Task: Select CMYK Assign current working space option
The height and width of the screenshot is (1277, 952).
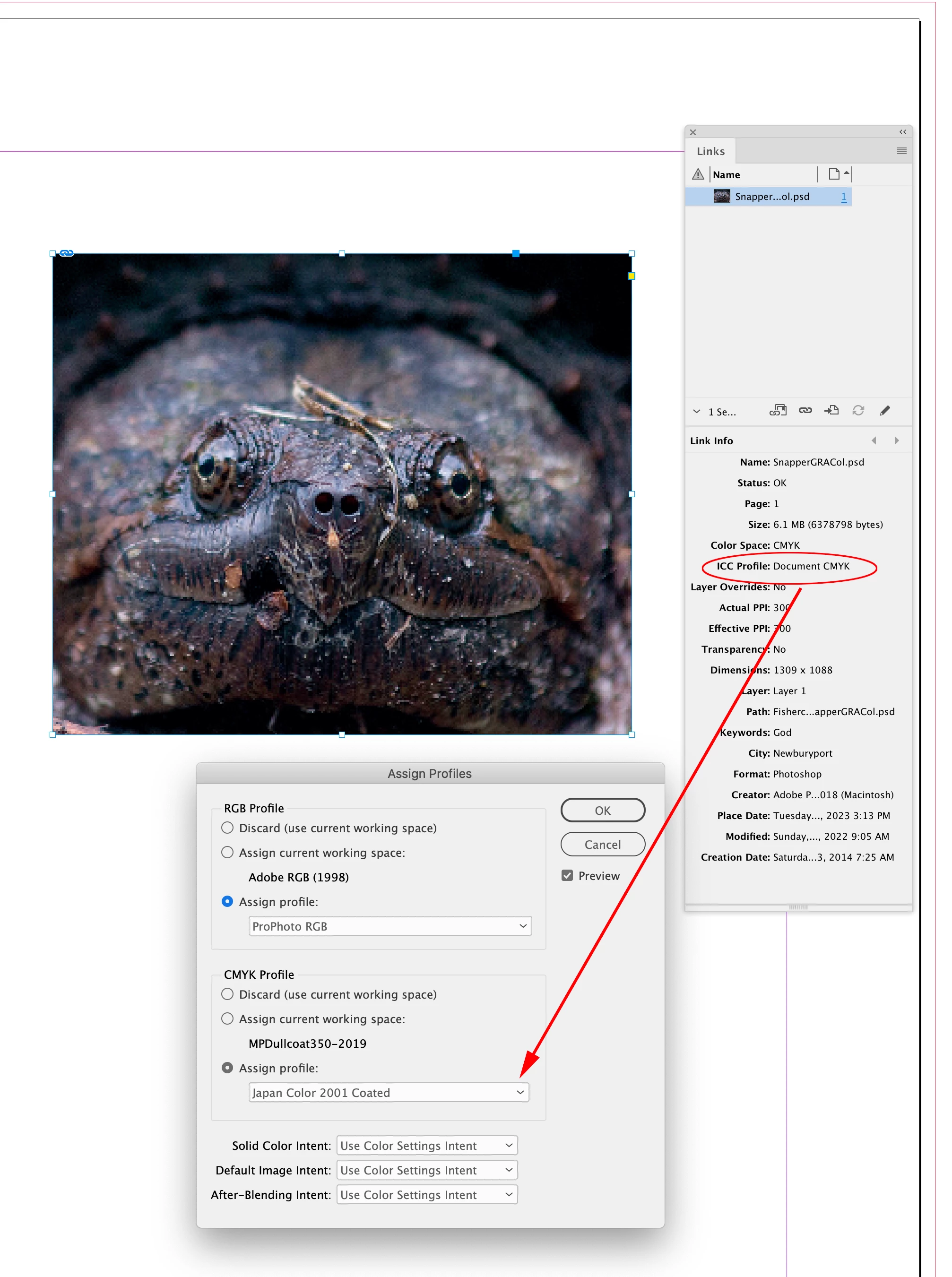Action: point(228,1018)
